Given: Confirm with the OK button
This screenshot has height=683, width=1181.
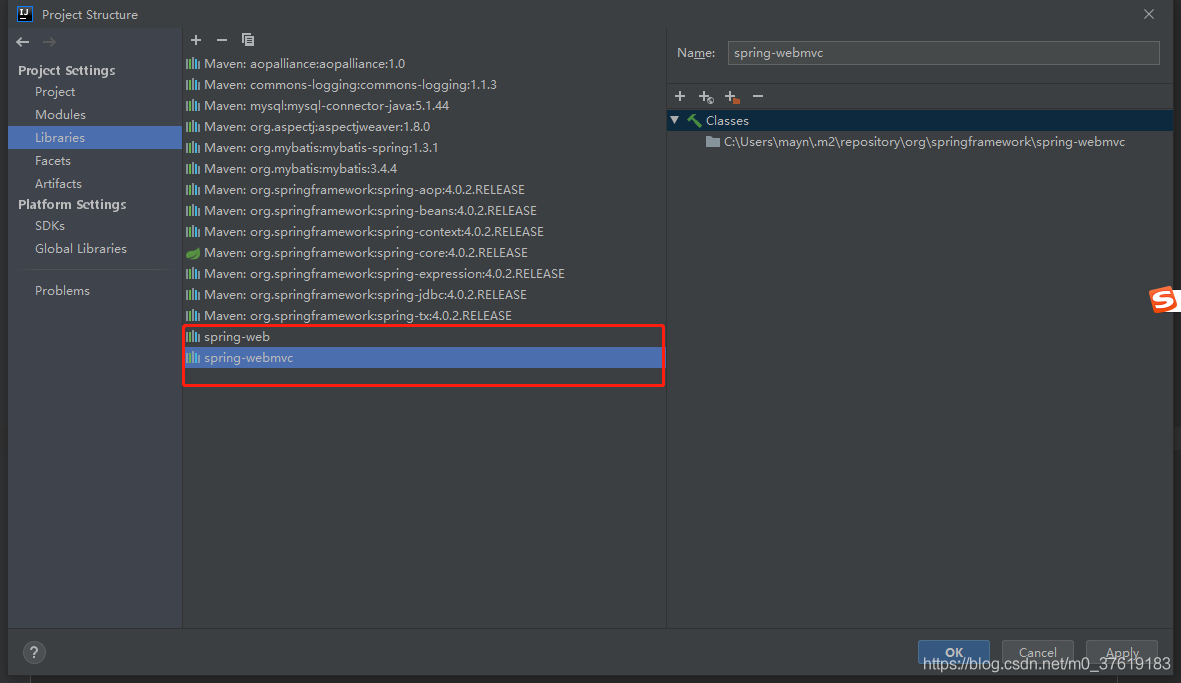Looking at the screenshot, I should point(954,652).
